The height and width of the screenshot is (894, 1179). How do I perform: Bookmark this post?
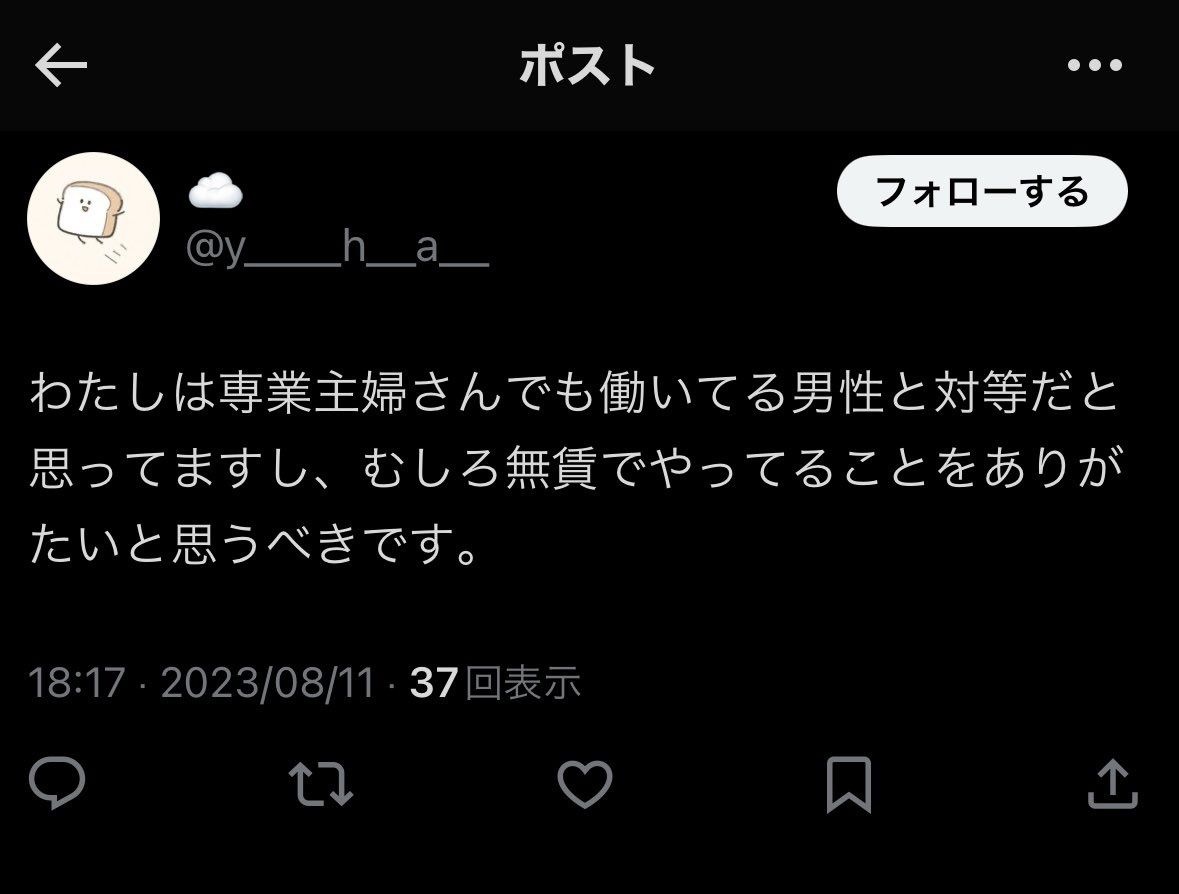(x=849, y=785)
